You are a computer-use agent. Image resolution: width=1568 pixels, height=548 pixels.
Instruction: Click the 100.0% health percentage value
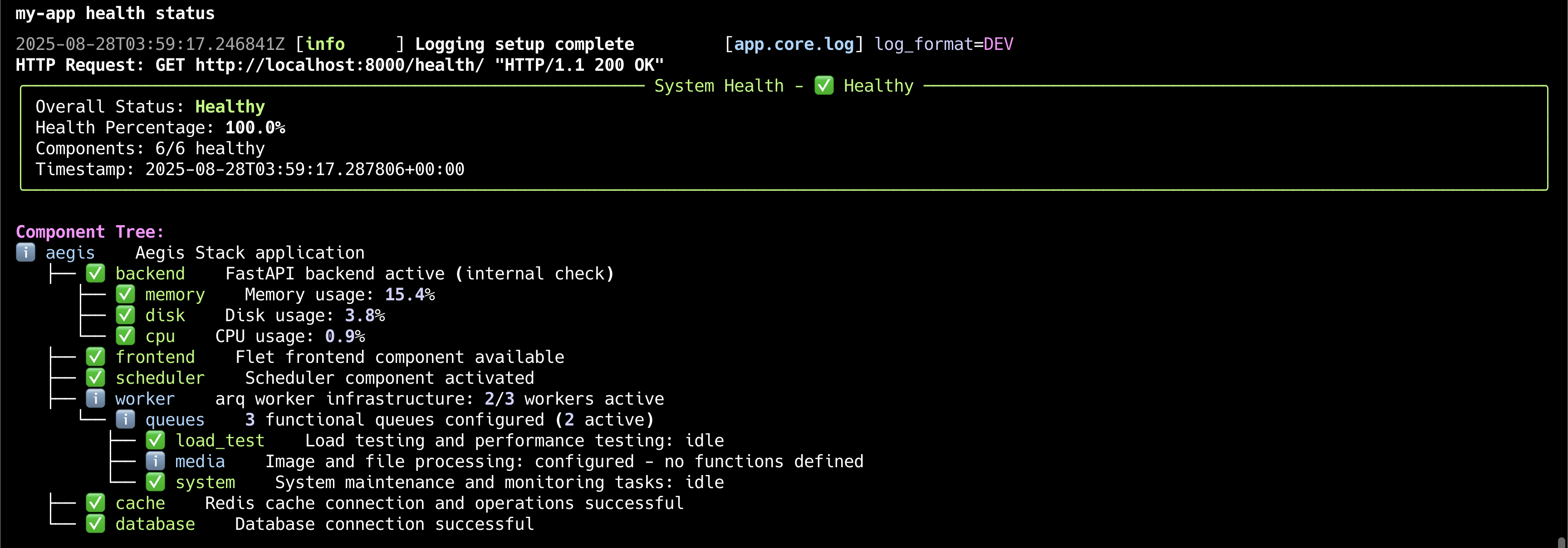coord(255,127)
